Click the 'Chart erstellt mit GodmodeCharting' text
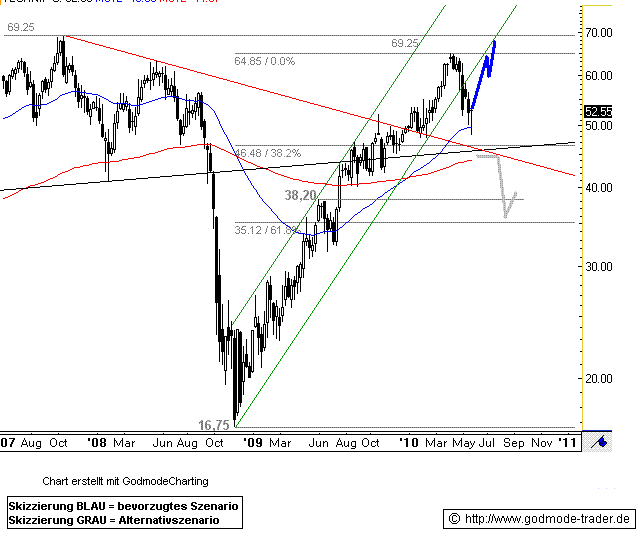639x555 pixels. (x=125, y=481)
